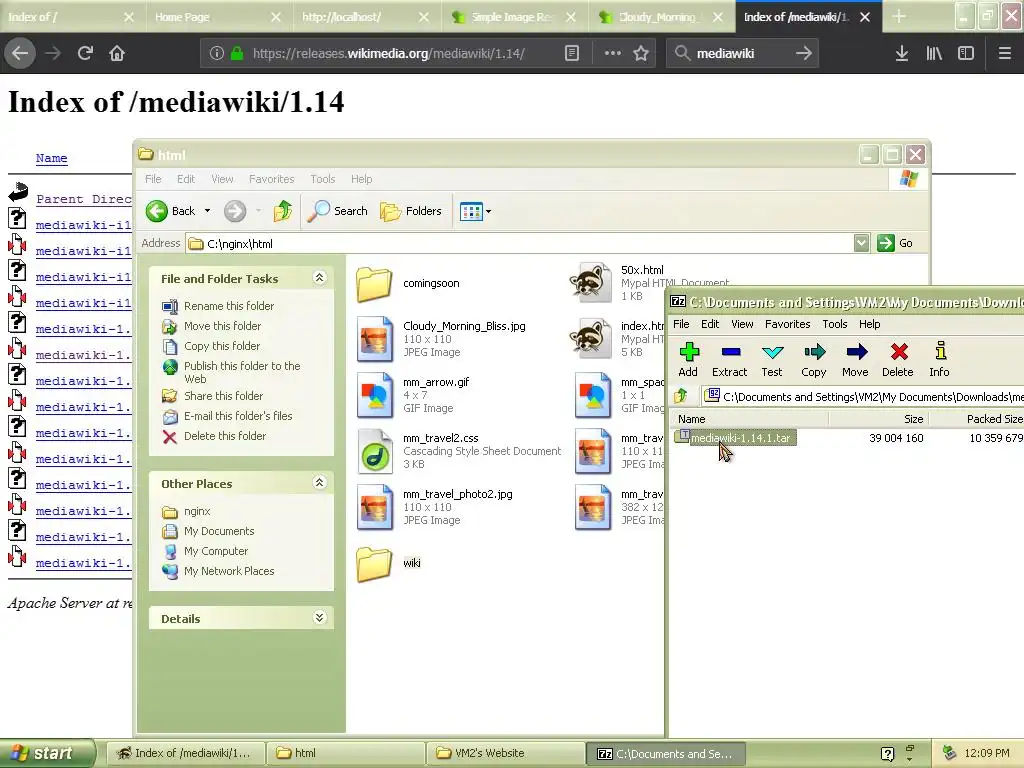Click the 7-Zip Info button
This screenshot has width=1024, height=768.
940,359
